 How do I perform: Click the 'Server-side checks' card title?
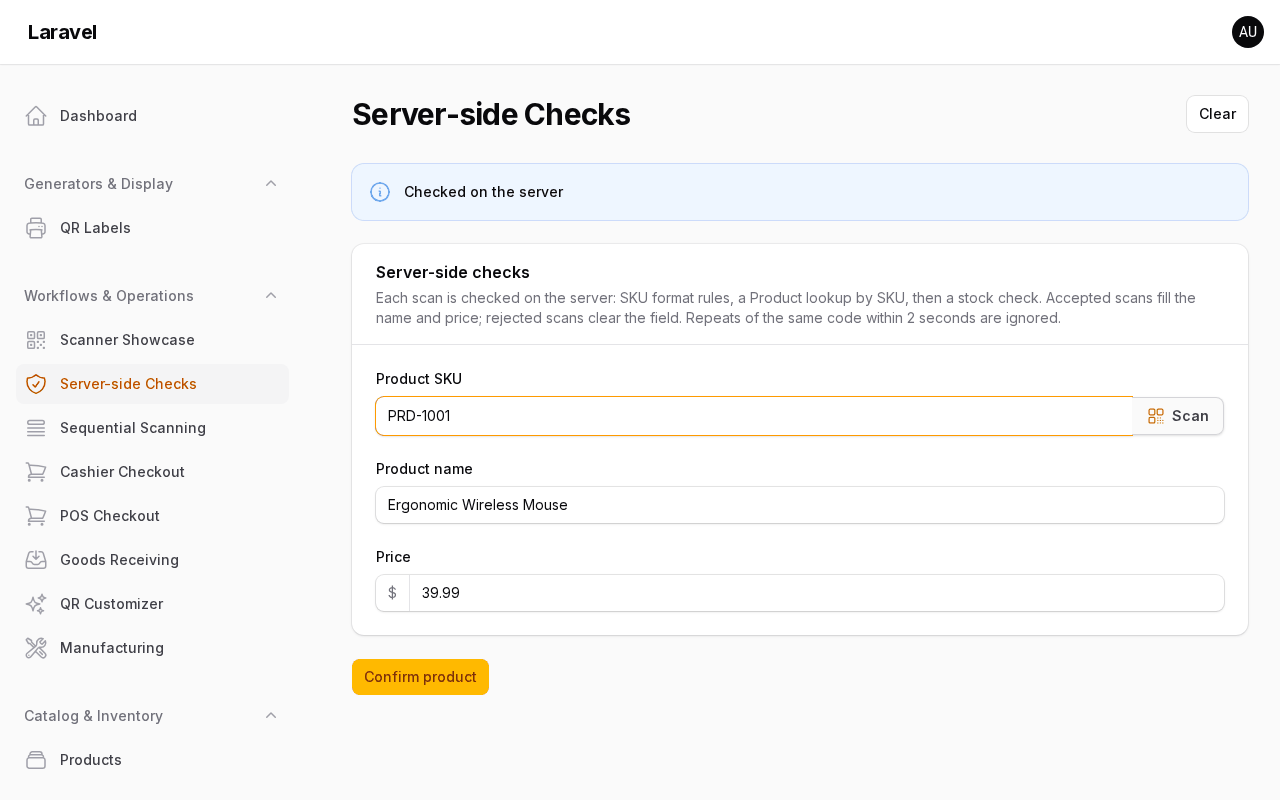(x=453, y=272)
